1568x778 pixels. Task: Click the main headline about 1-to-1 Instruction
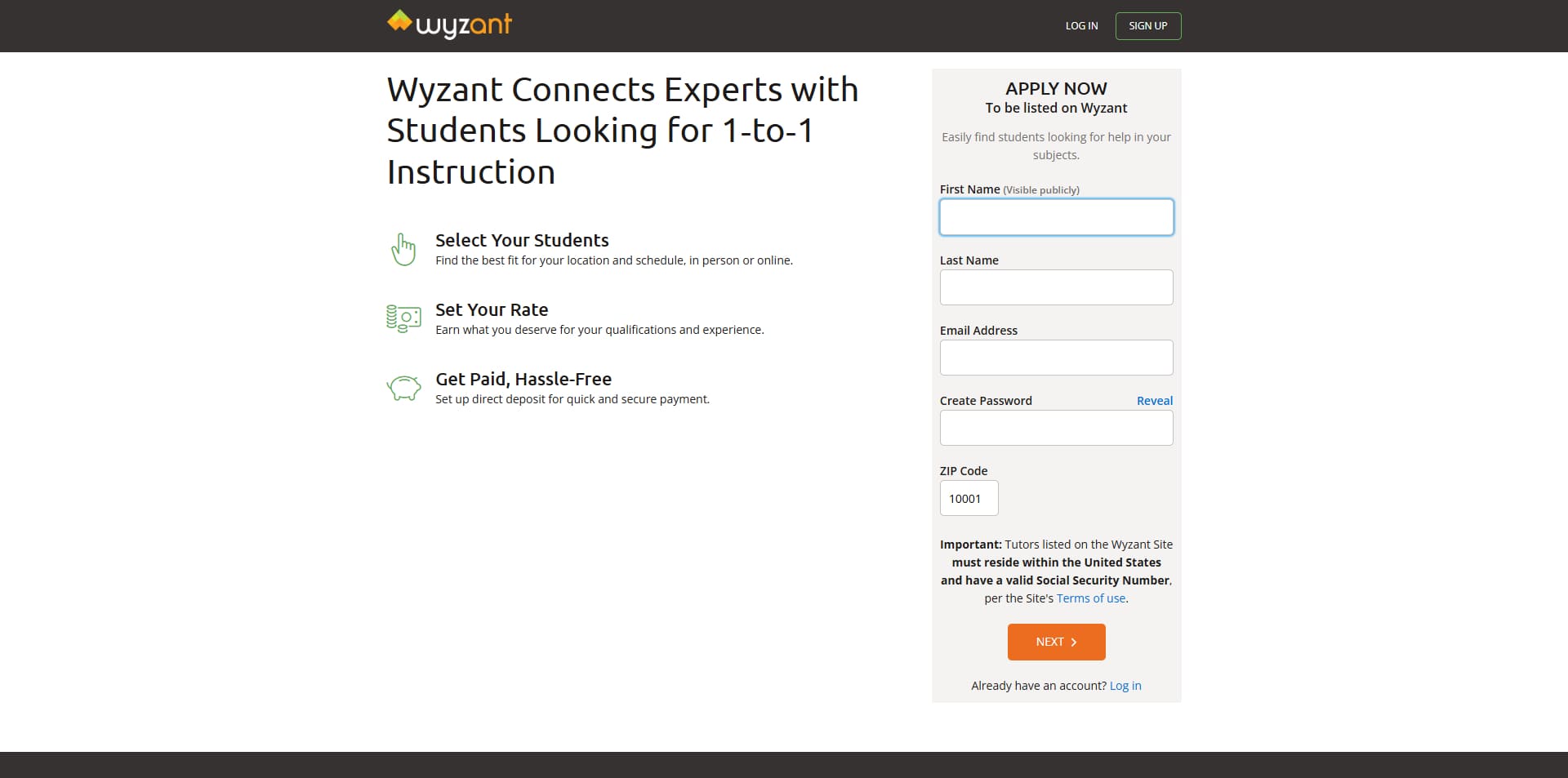click(x=622, y=131)
